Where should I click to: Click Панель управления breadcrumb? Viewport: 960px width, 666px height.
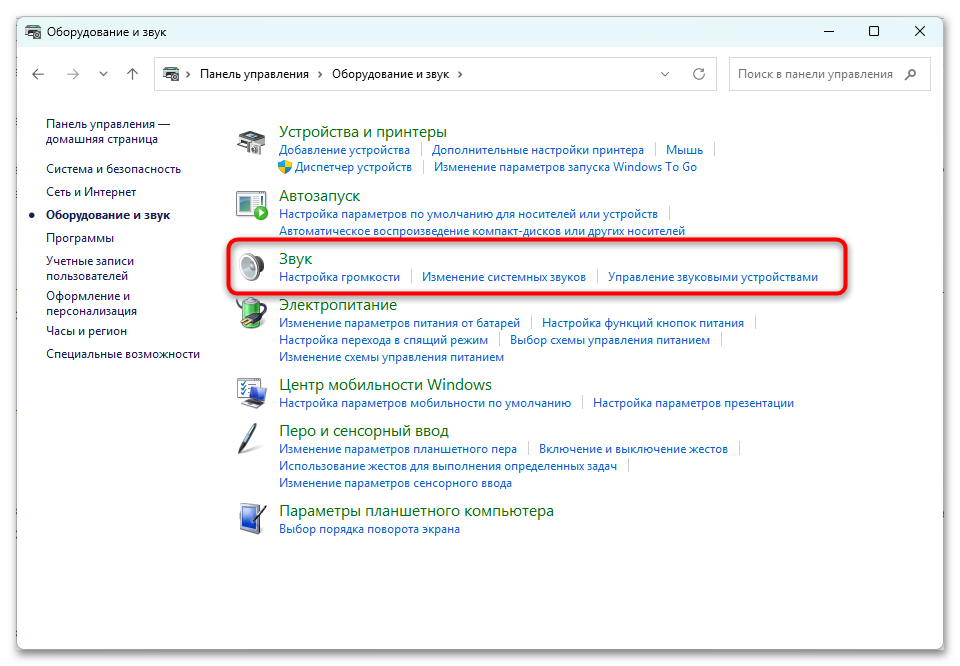coord(254,74)
